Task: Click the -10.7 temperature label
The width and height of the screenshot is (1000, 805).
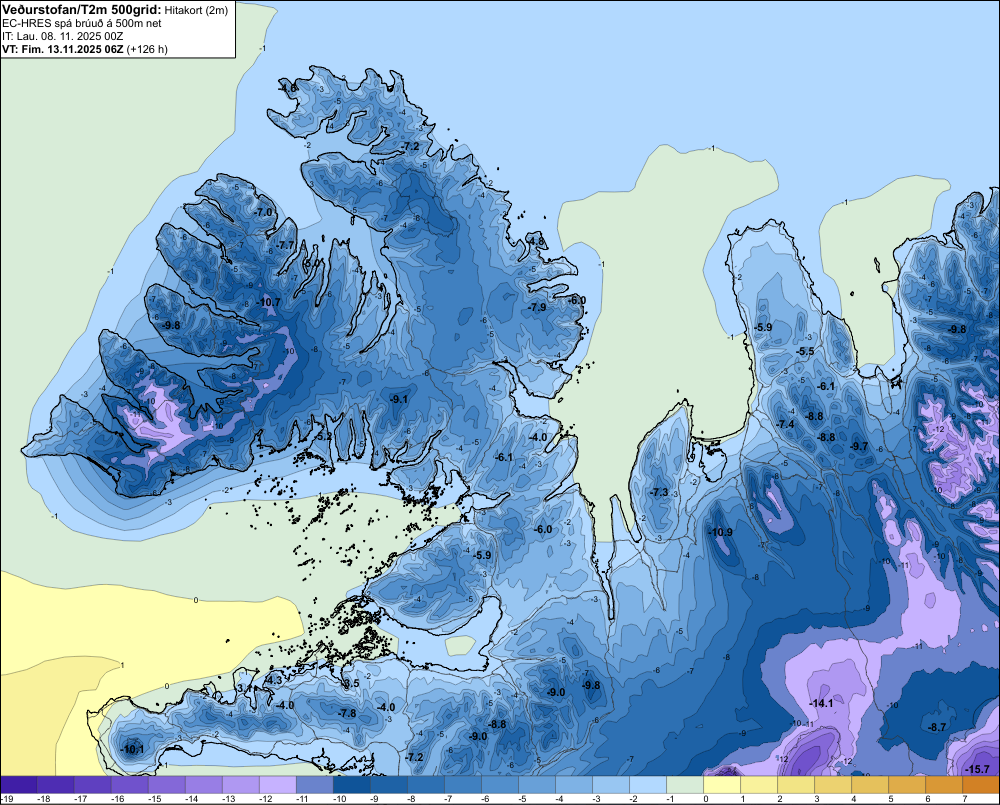Action: [268, 302]
